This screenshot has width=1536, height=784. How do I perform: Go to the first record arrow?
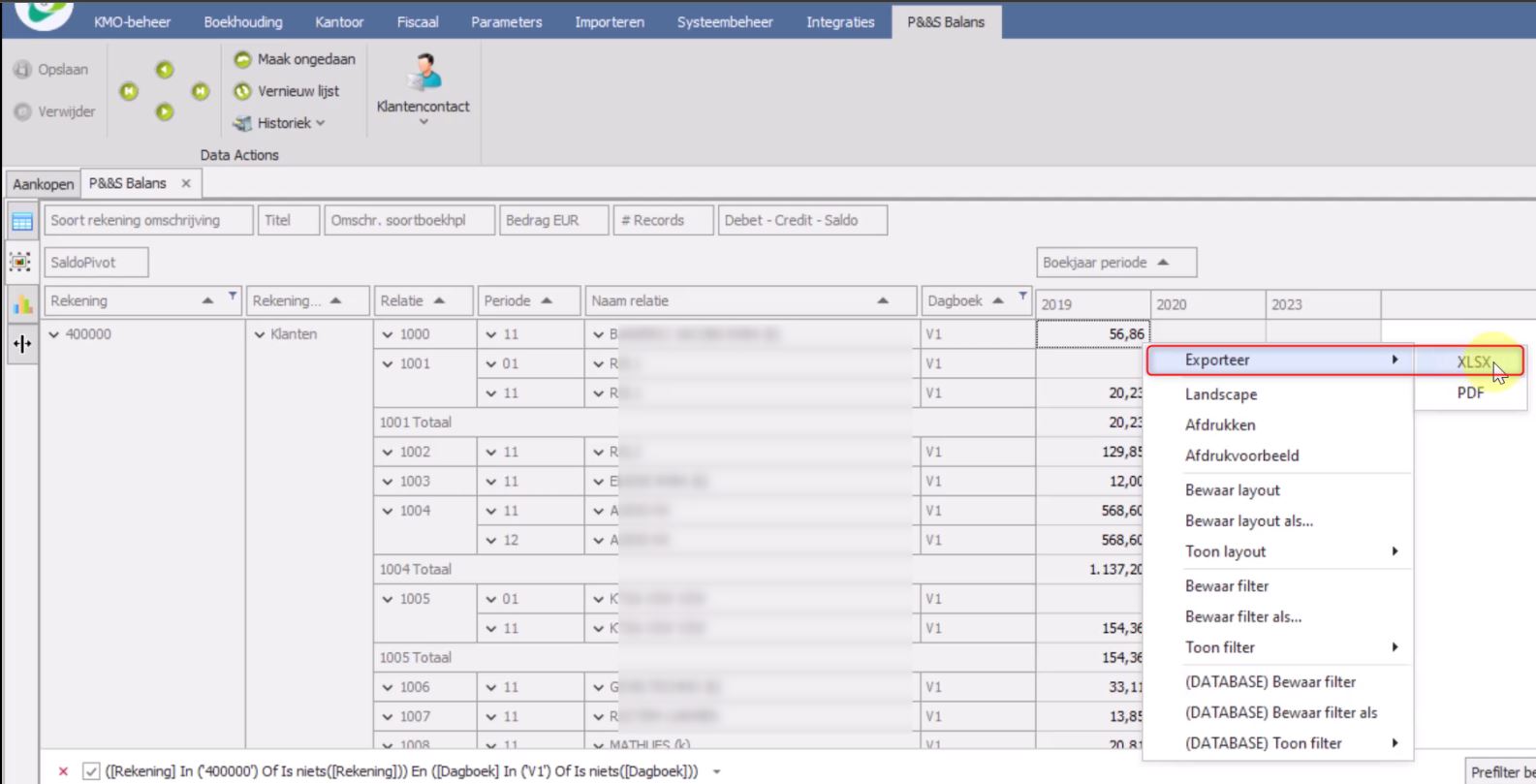pyautogui.click(x=129, y=91)
